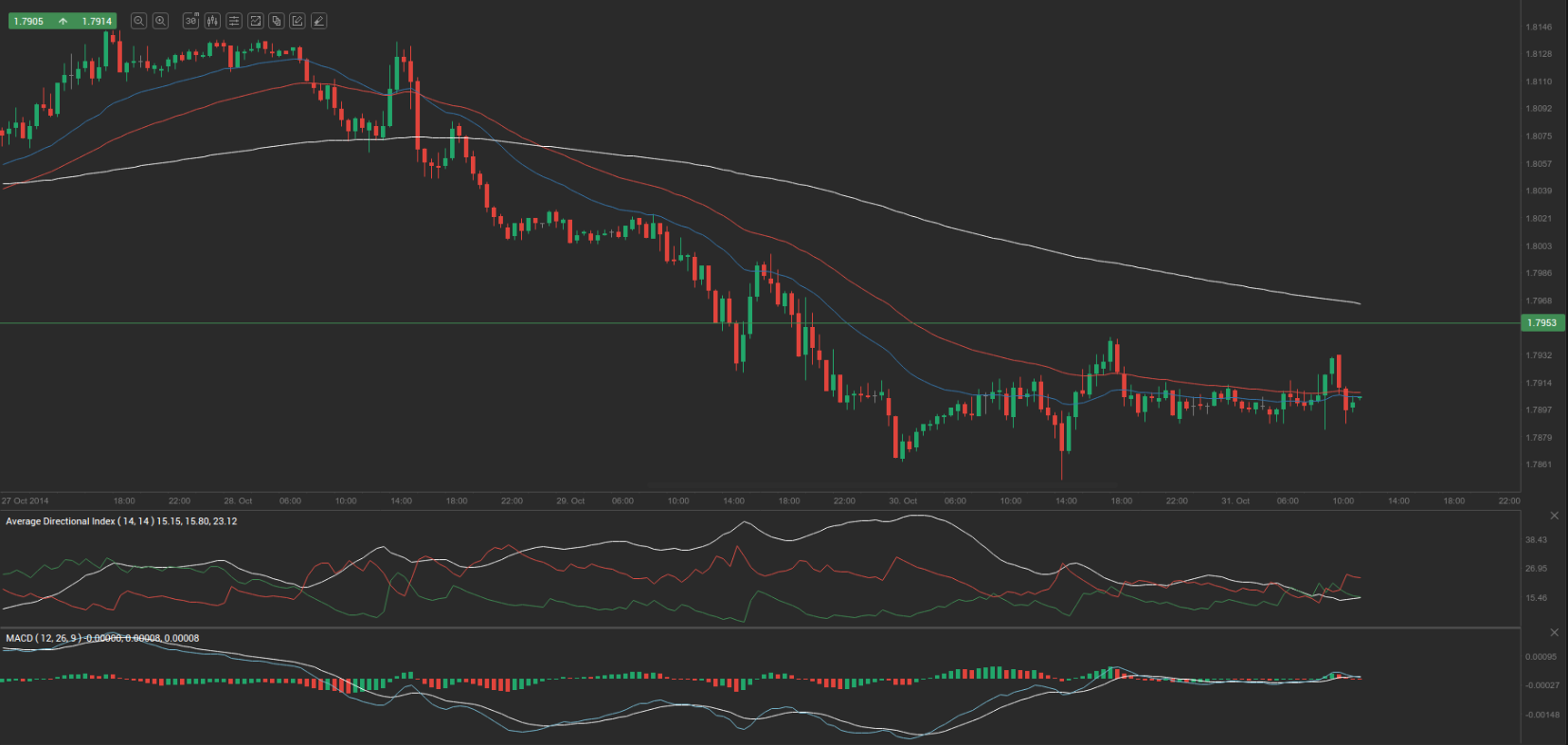Click the horizontal scrollbar below the chart
This screenshot has height=745, width=1568.
click(x=881, y=487)
